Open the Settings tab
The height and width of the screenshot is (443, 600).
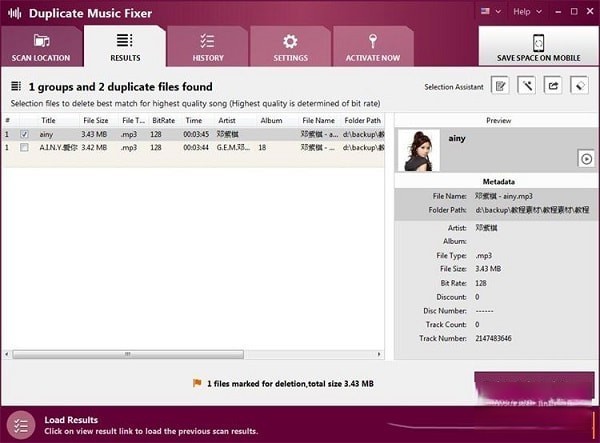tap(290, 47)
